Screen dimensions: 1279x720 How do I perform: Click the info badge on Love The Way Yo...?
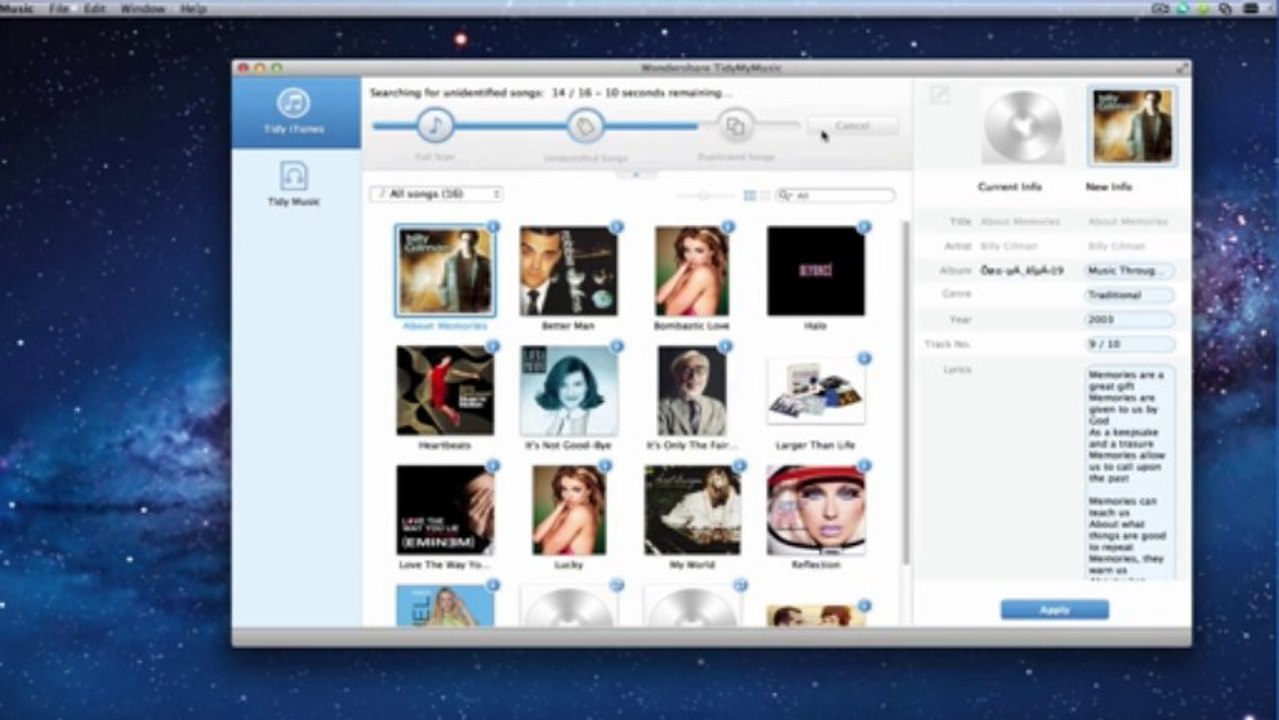click(493, 466)
